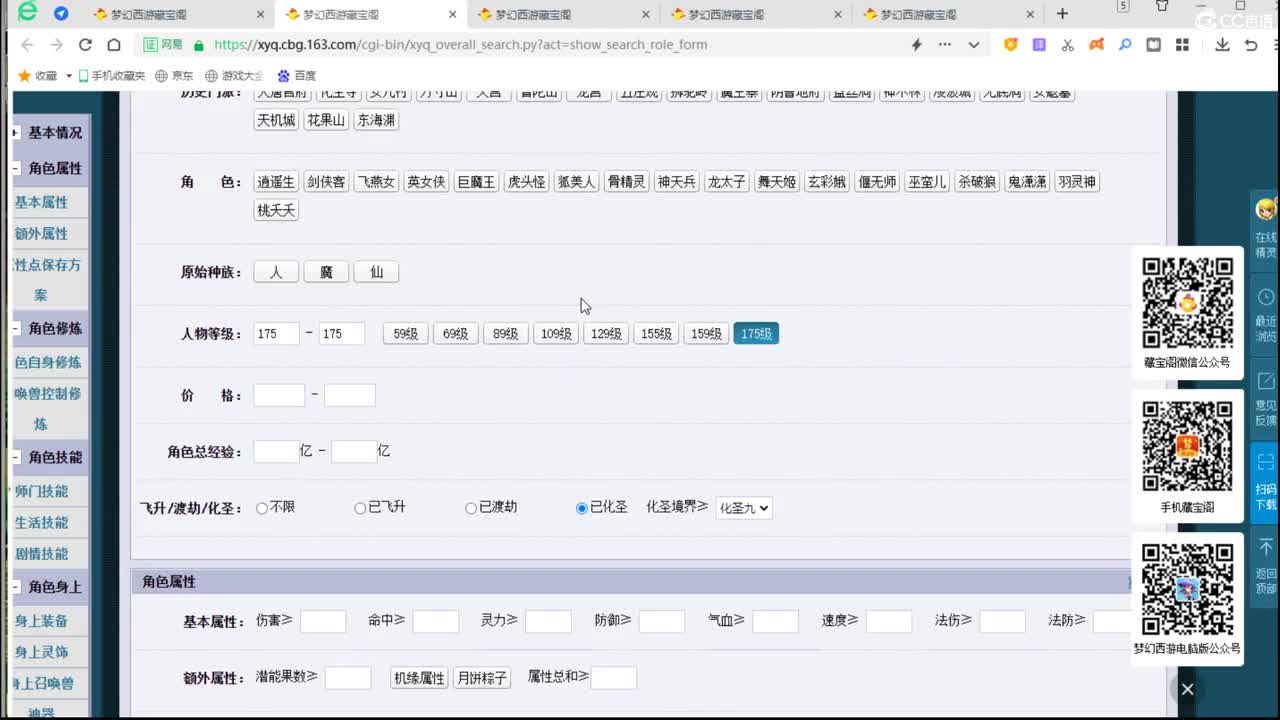Viewport: 1280px width, 720px height.
Task: Click the undo closed-tab arrow icon
Action: (1251, 45)
